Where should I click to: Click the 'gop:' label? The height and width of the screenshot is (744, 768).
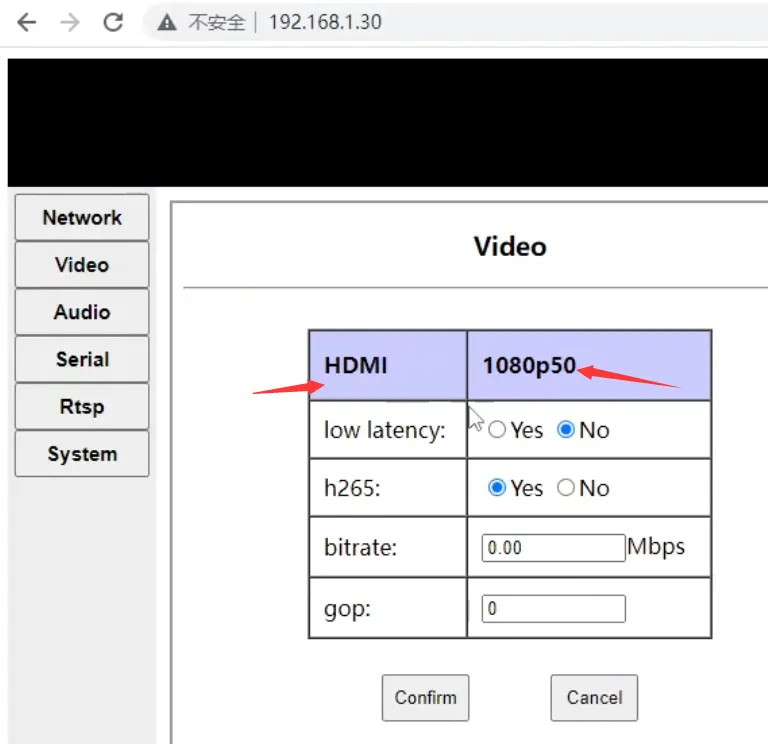coord(347,610)
